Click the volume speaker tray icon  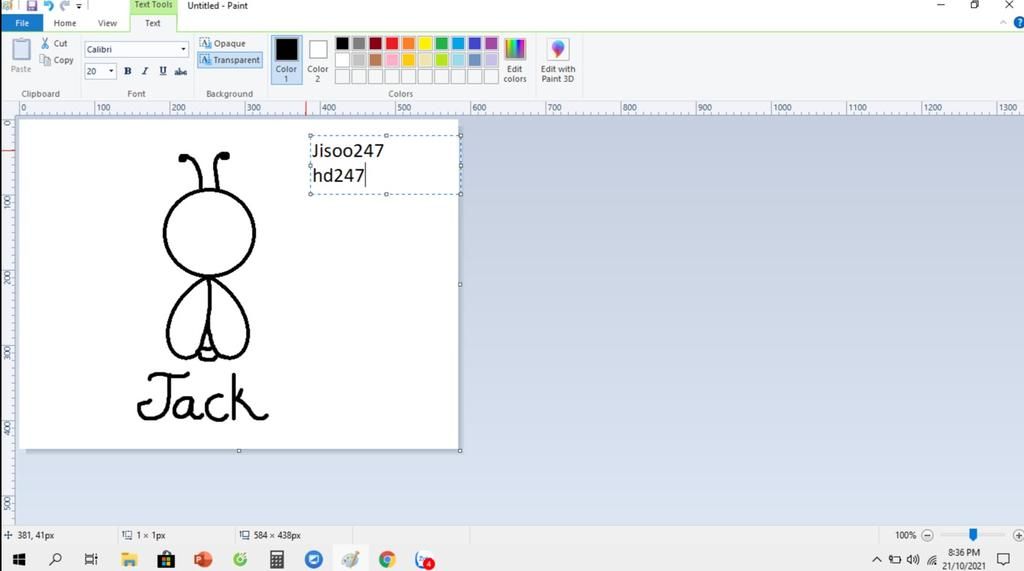(x=913, y=559)
